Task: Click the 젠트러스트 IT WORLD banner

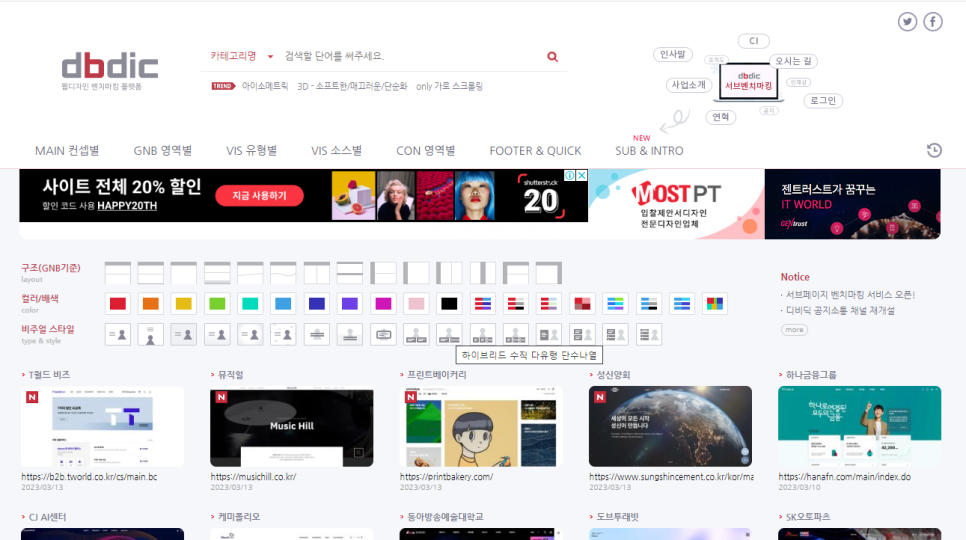Action: (853, 204)
